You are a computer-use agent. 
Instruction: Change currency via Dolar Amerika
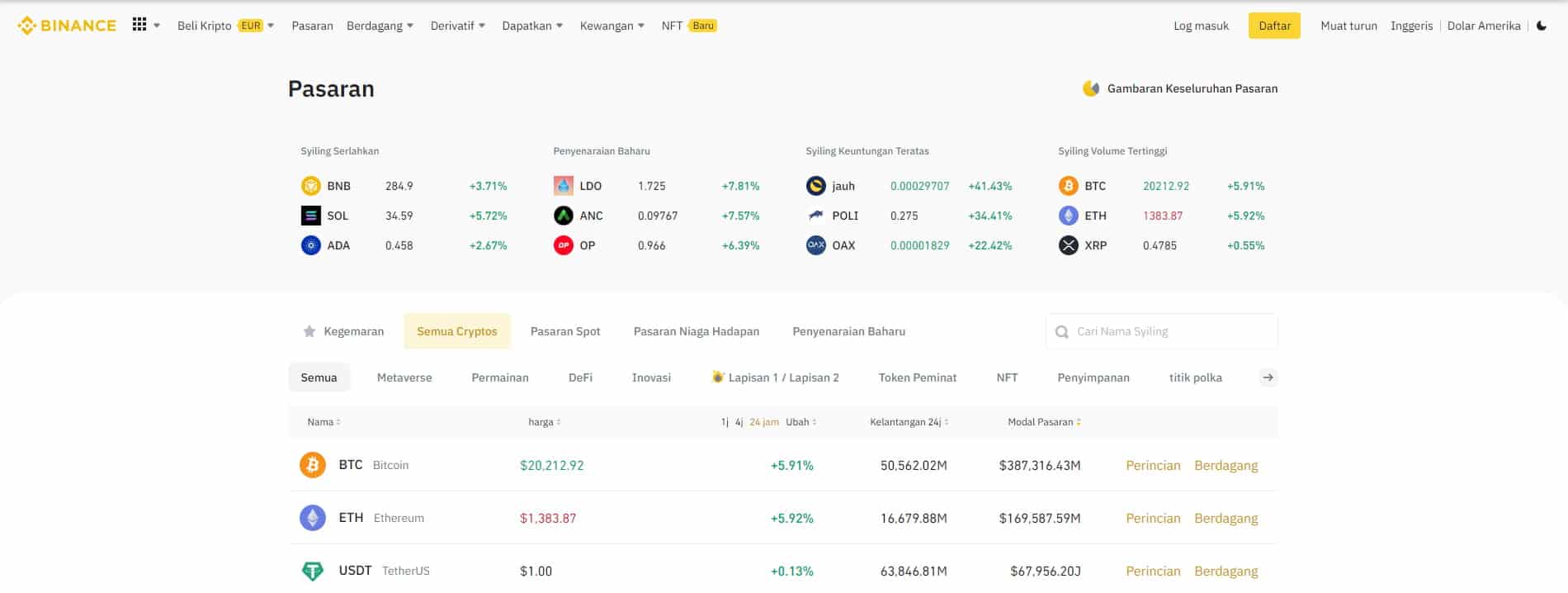point(1484,26)
